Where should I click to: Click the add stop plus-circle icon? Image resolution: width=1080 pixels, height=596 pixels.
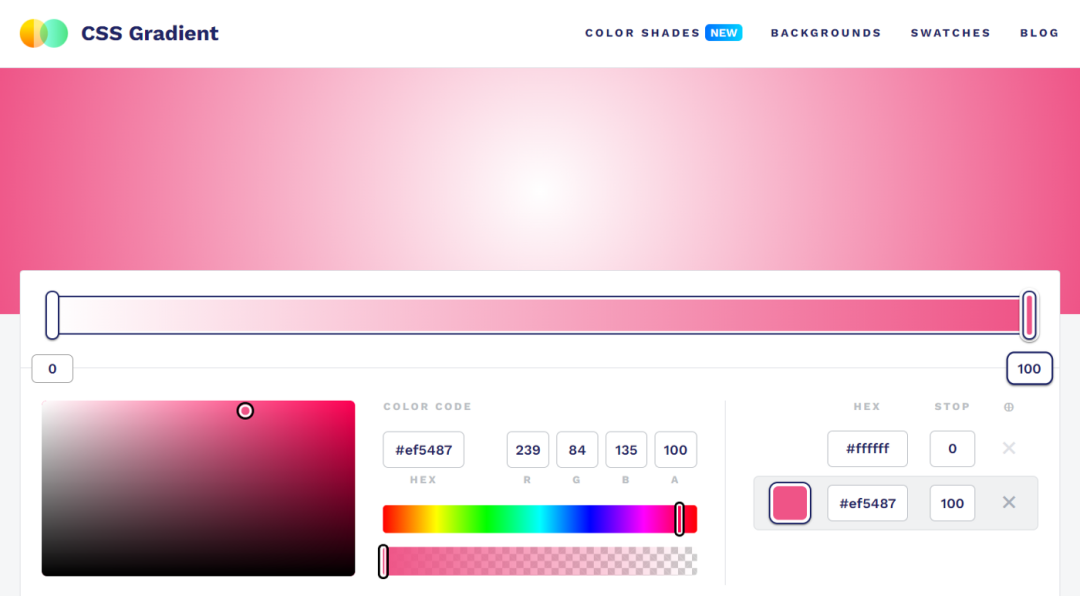tap(1009, 407)
